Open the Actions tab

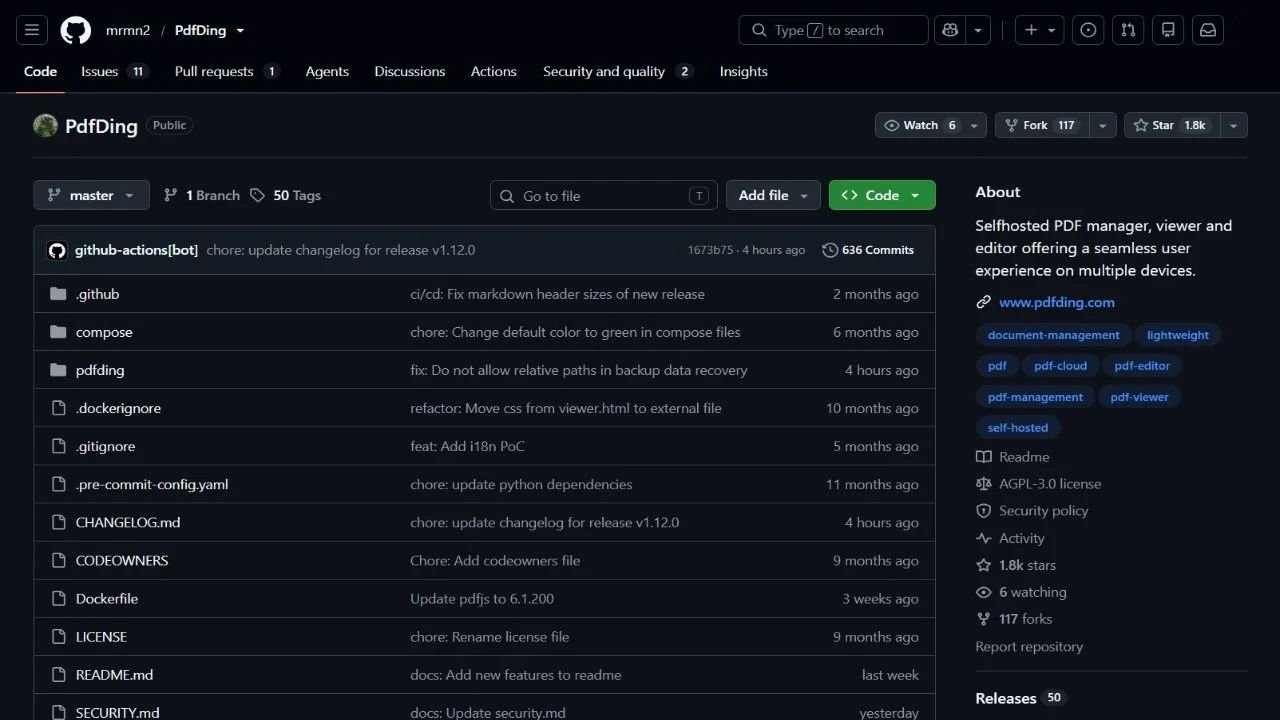tap(494, 71)
